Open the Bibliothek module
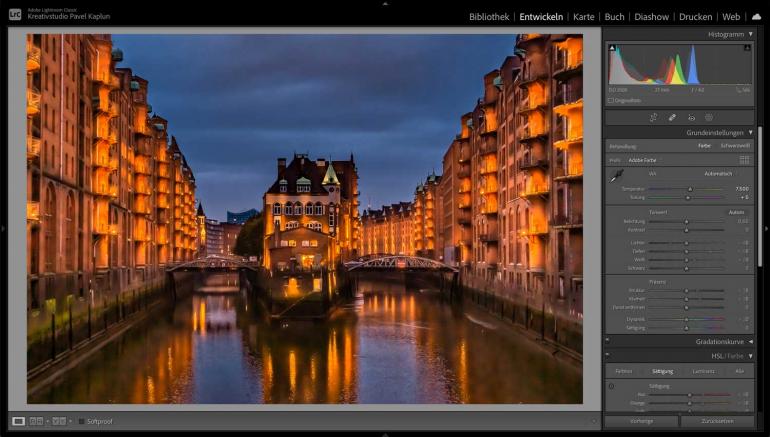The height and width of the screenshot is (437, 770). (x=488, y=17)
